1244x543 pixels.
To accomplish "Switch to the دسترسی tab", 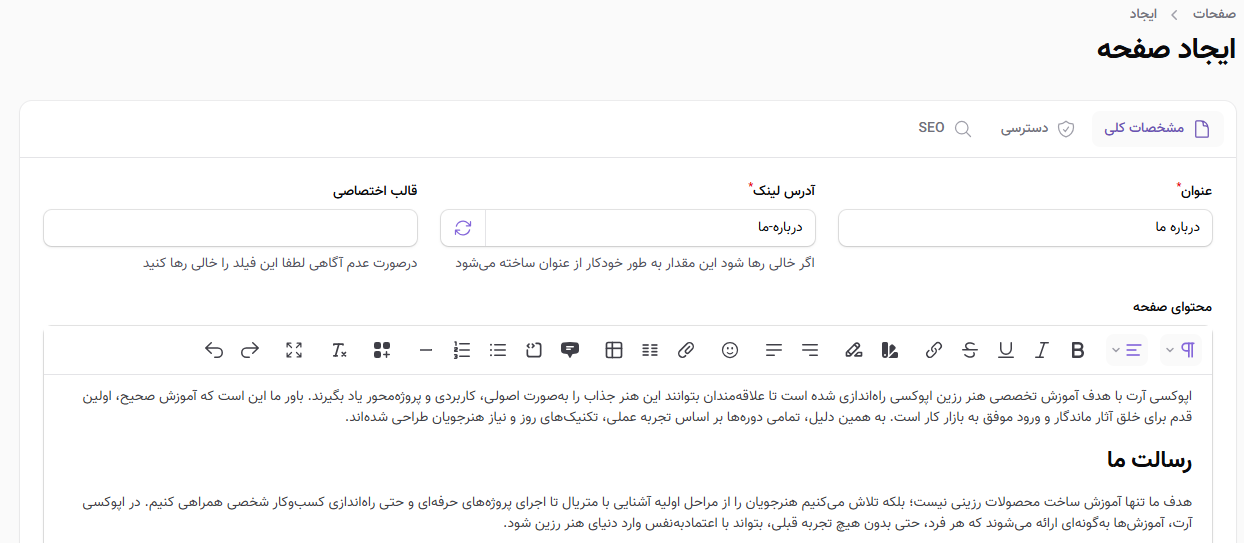I will click(1037, 129).
